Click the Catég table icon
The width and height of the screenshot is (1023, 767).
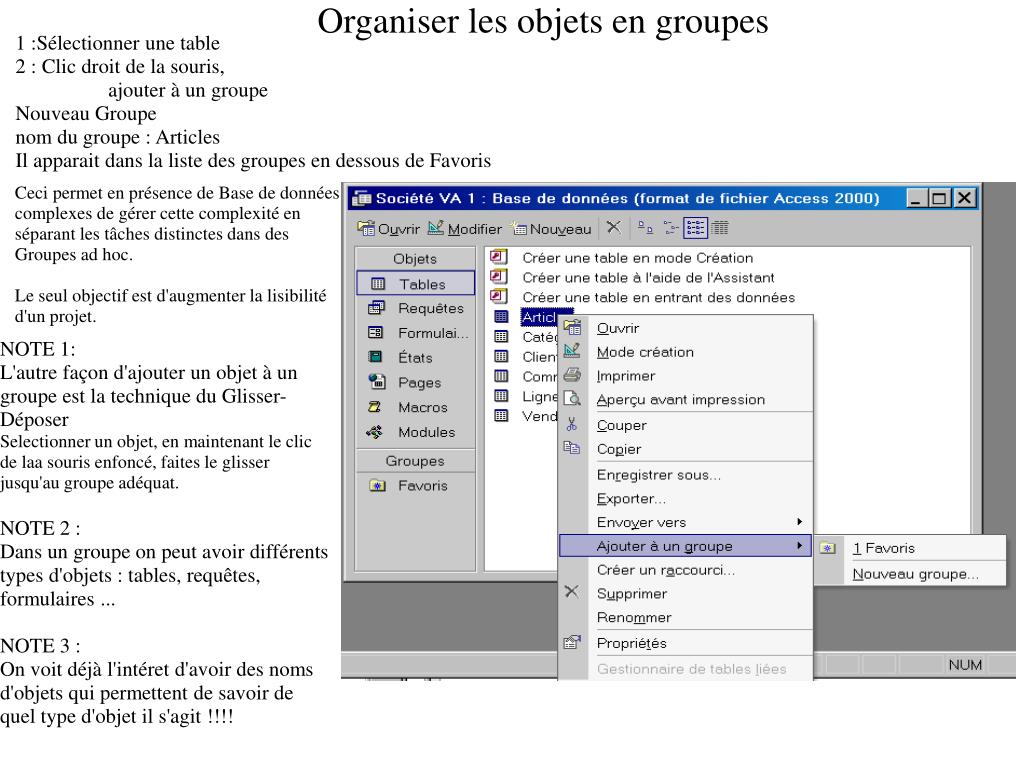tap(501, 337)
